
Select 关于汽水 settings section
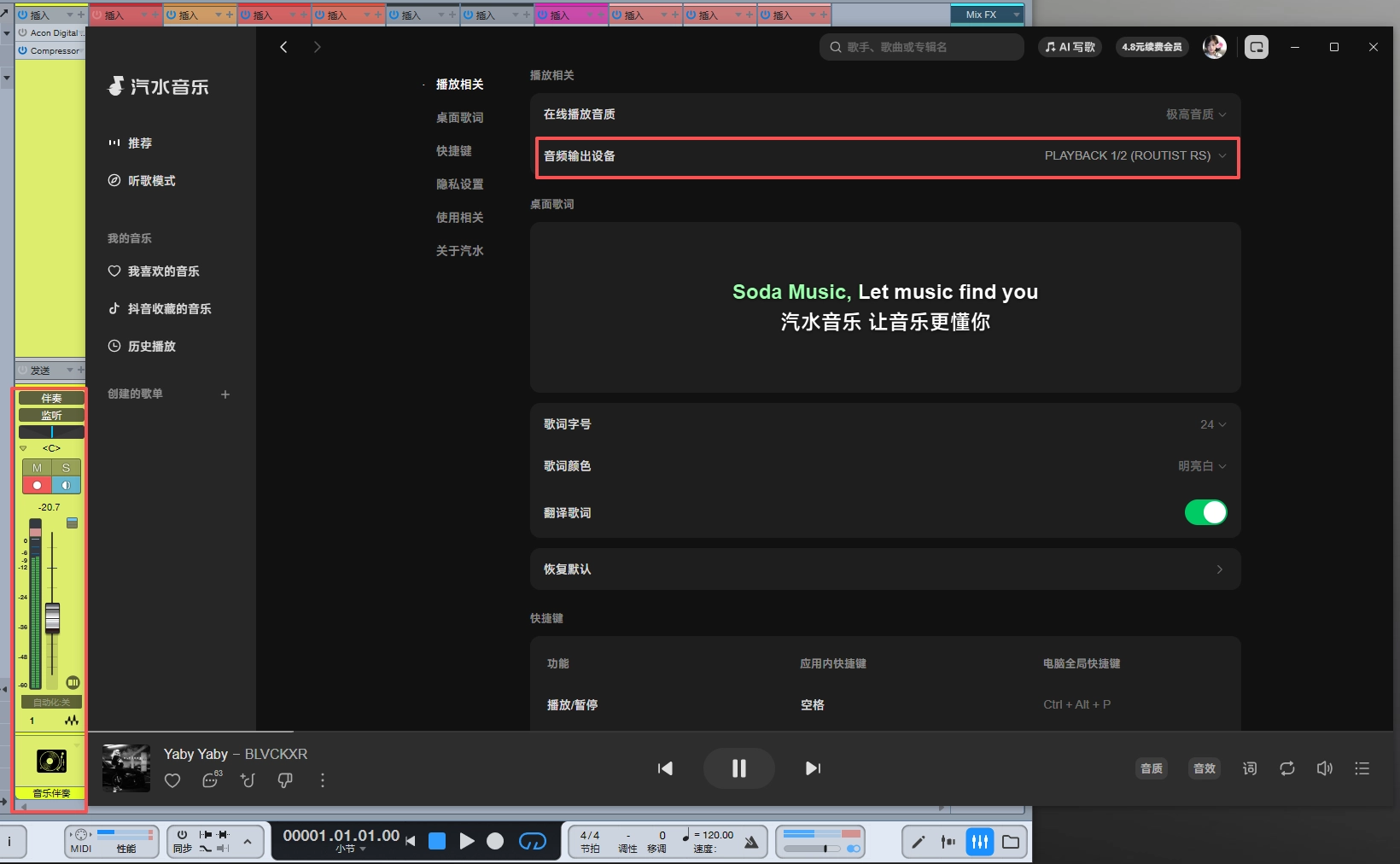click(x=460, y=251)
